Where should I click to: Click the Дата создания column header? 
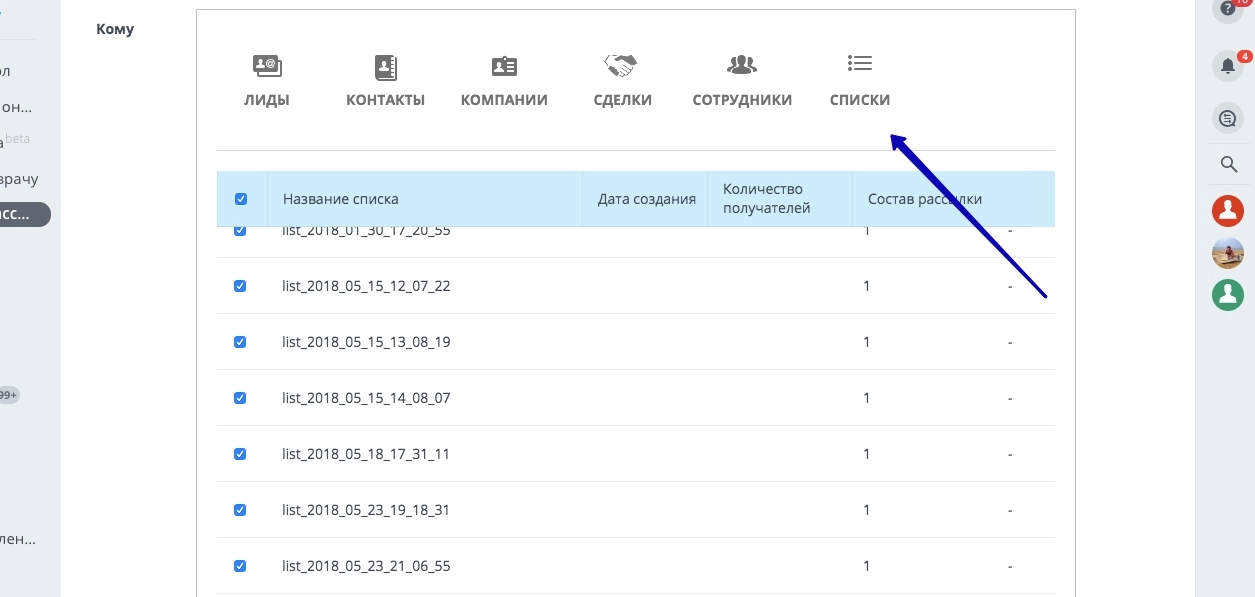(646, 198)
